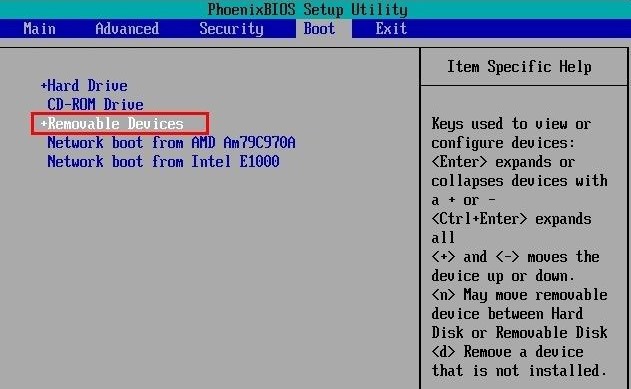This screenshot has width=631, height=389.
Task: Expand the plus sign beside Removable Devices
Action: tap(44, 123)
